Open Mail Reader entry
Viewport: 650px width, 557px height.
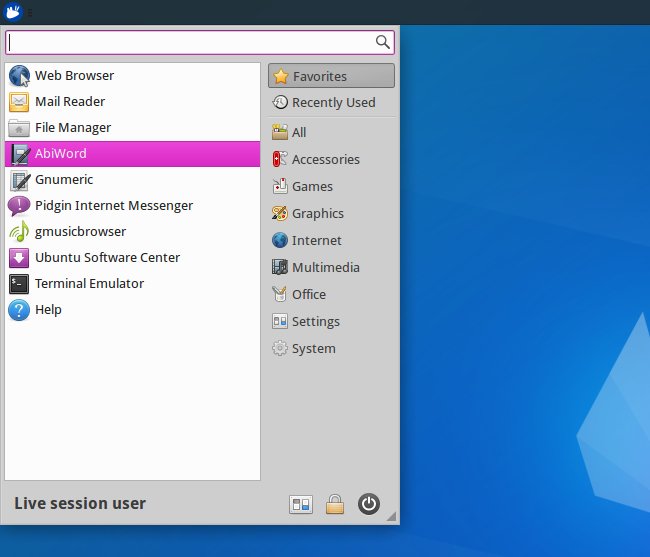[x=133, y=102]
